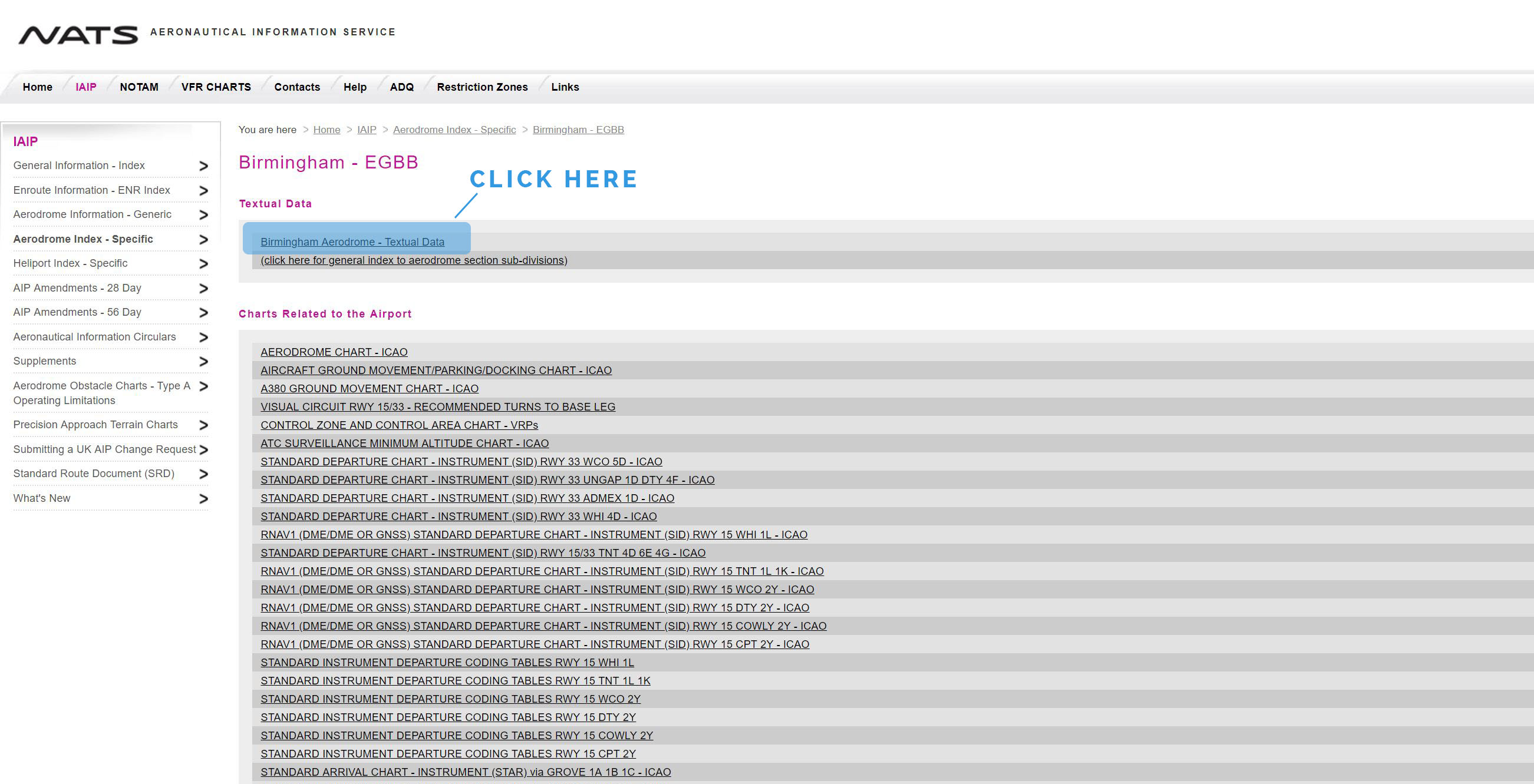1534x784 pixels.
Task: Open departure coding tables RWY 15 DTY 2Y
Action: coord(448,717)
